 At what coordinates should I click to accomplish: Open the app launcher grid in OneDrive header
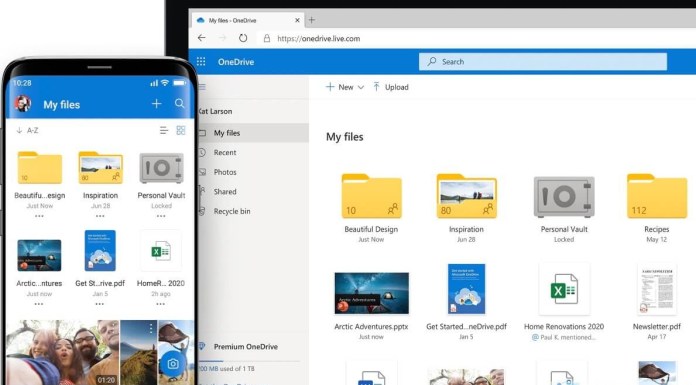point(201,61)
